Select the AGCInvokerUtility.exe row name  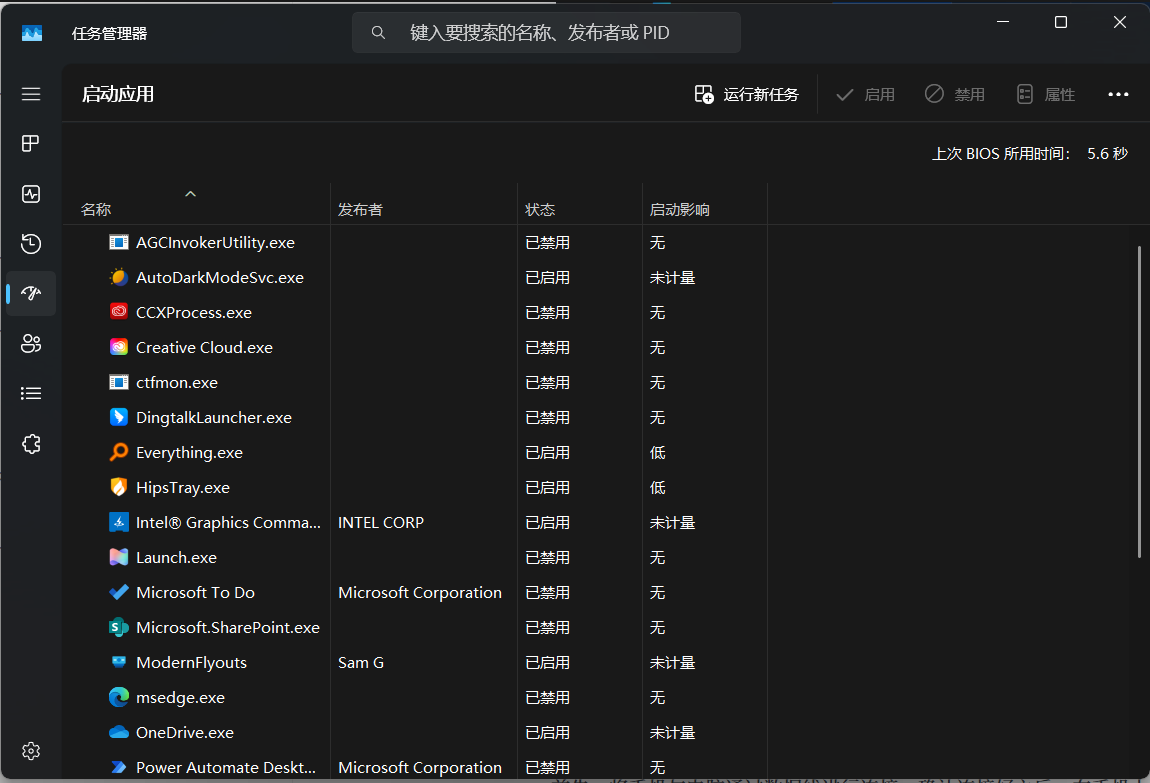(216, 243)
